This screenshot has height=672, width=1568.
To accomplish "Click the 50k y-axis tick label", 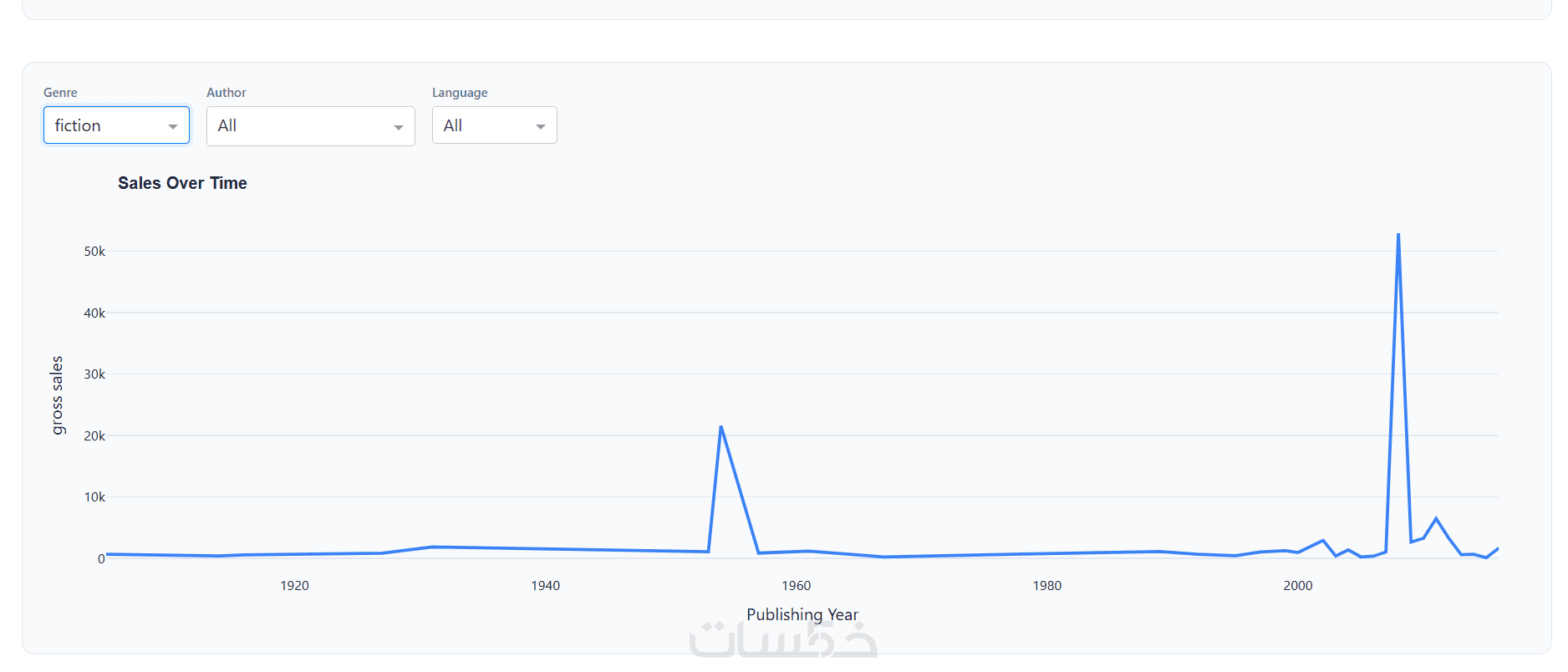I will (x=94, y=252).
